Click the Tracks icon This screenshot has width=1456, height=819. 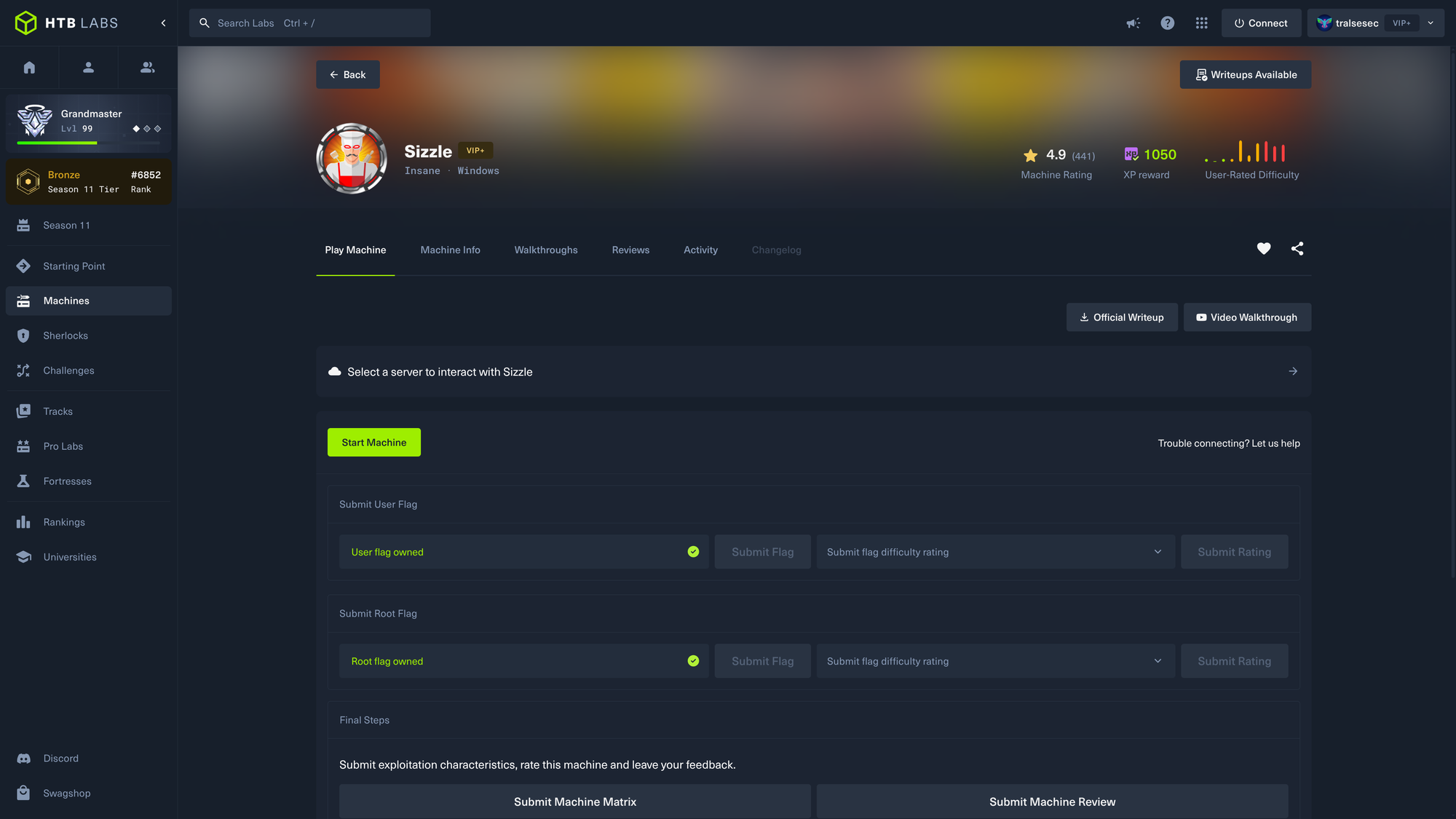[x=23, y=411]
